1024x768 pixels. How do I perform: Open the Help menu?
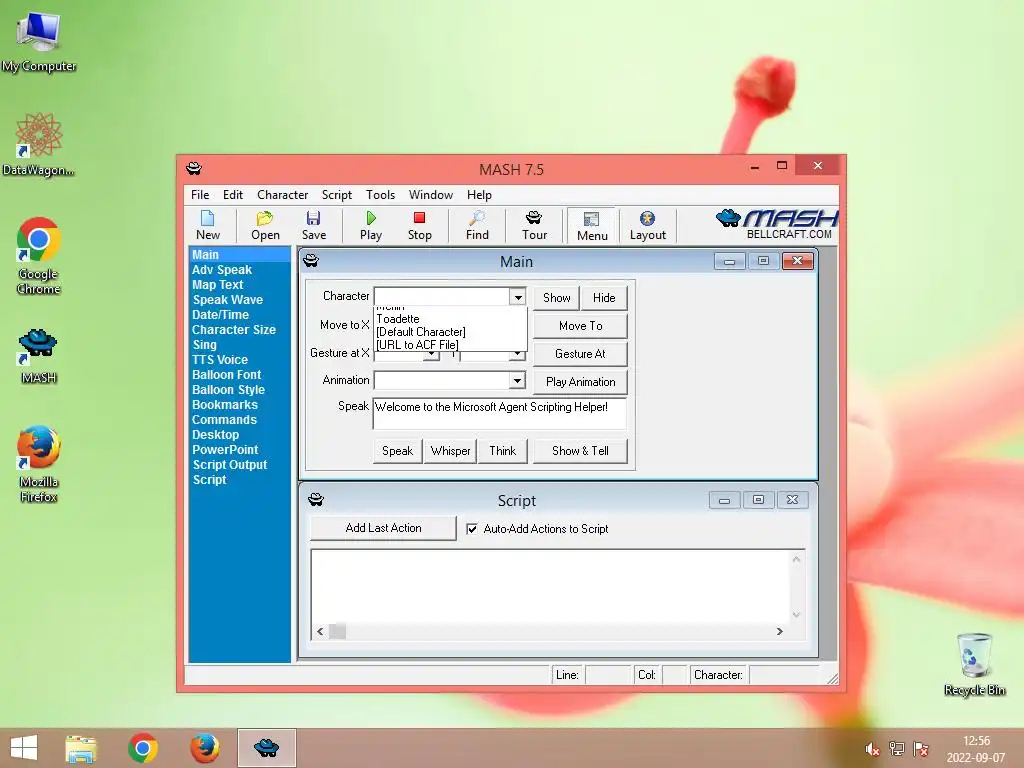[x=479, y=195]
